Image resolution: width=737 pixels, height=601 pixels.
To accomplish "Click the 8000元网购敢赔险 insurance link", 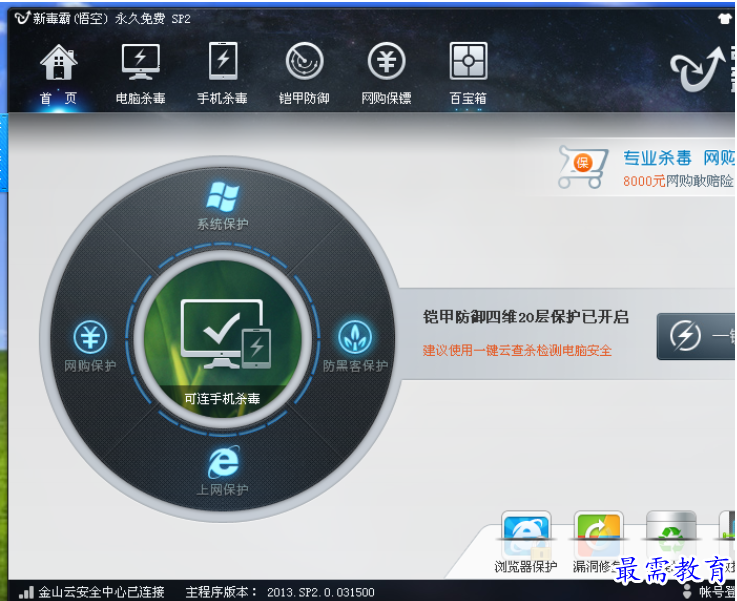I will pyautogui.click(x=678, y=181).
